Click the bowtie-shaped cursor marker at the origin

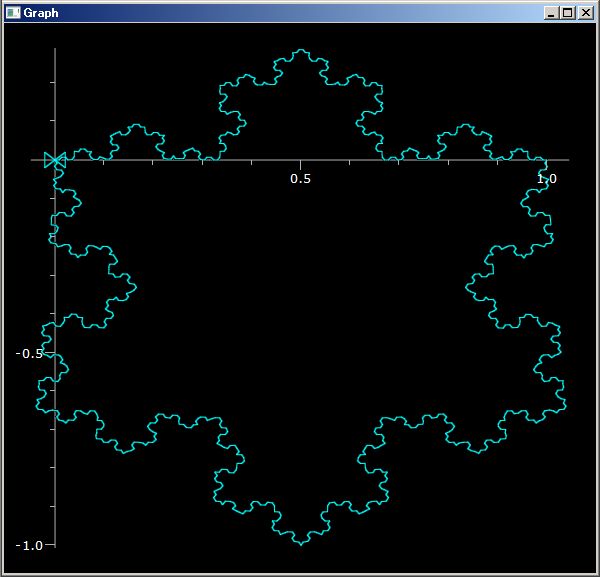coord(55,160)
